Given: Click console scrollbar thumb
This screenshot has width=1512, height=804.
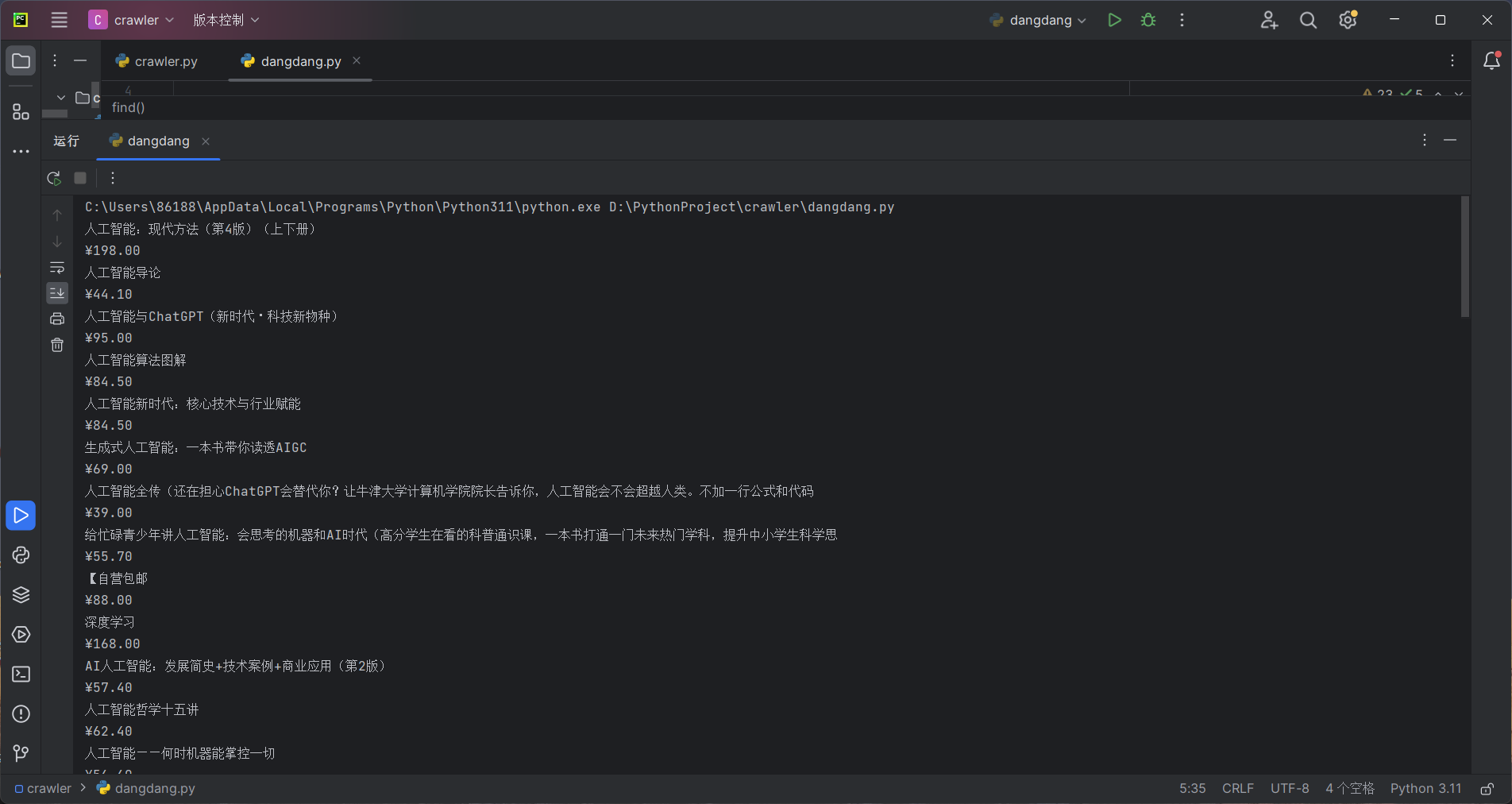Looking at the screenshot, I should 1465,256.
